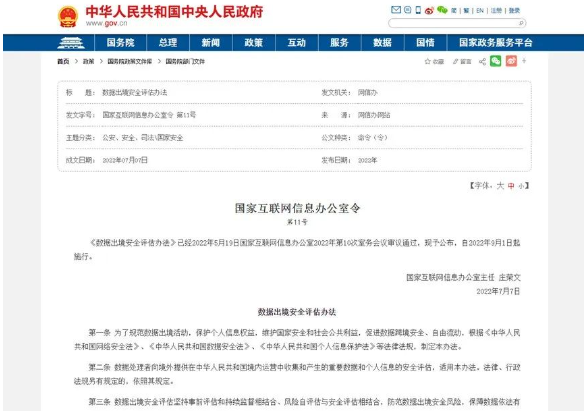Switch language to EN
Viewport: 585px width, 412px height.
[x=480, y=11]
